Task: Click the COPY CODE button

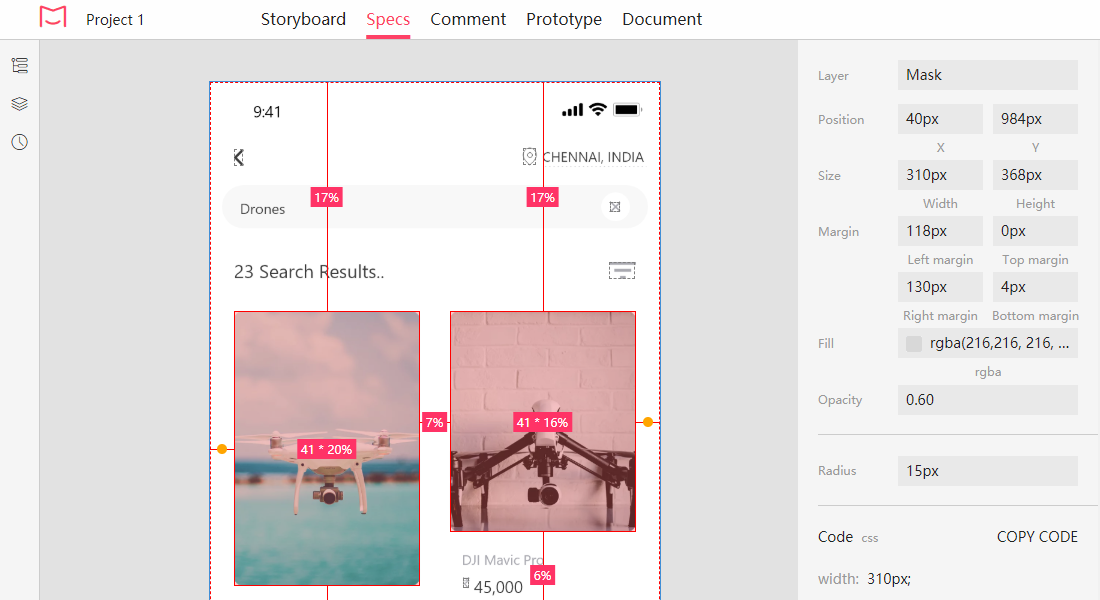Action: tap(1037, 537)
